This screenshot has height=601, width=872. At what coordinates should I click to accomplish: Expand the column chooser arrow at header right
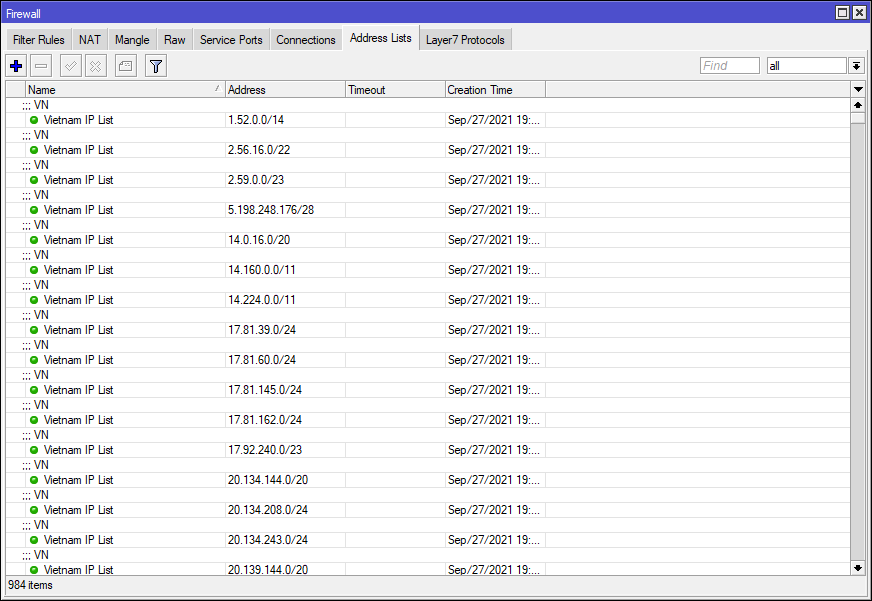(x=857, y=90)
